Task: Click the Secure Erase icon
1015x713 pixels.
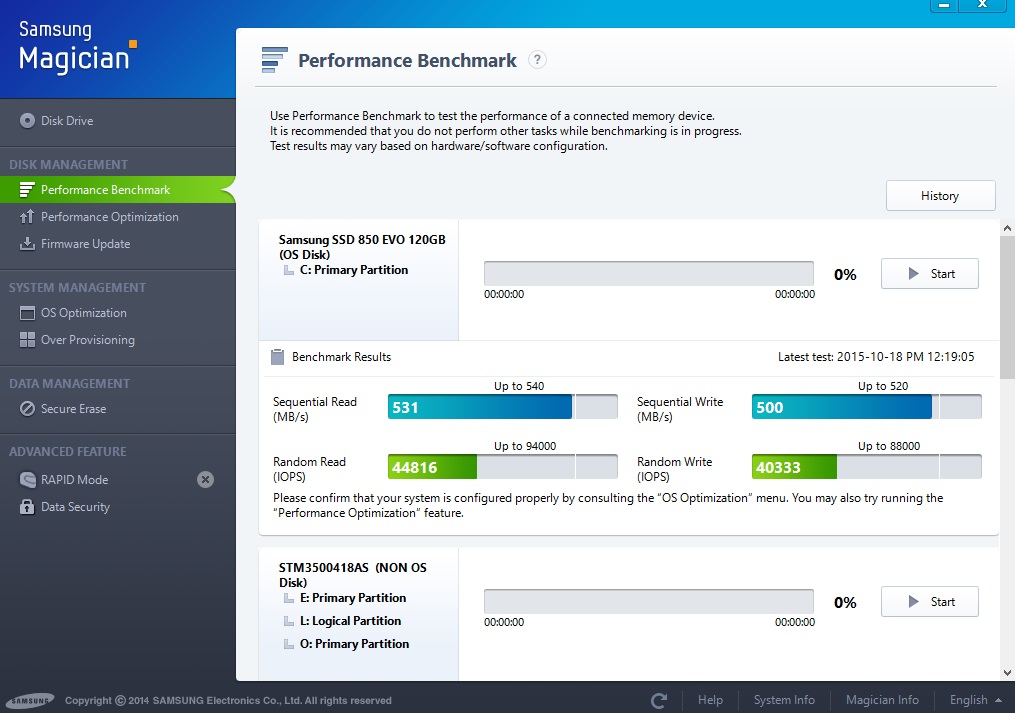Action: point(27,409)
